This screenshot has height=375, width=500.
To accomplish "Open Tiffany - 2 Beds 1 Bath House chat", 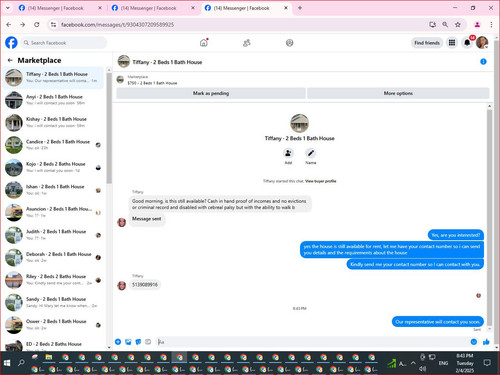I will pos(53,77).
